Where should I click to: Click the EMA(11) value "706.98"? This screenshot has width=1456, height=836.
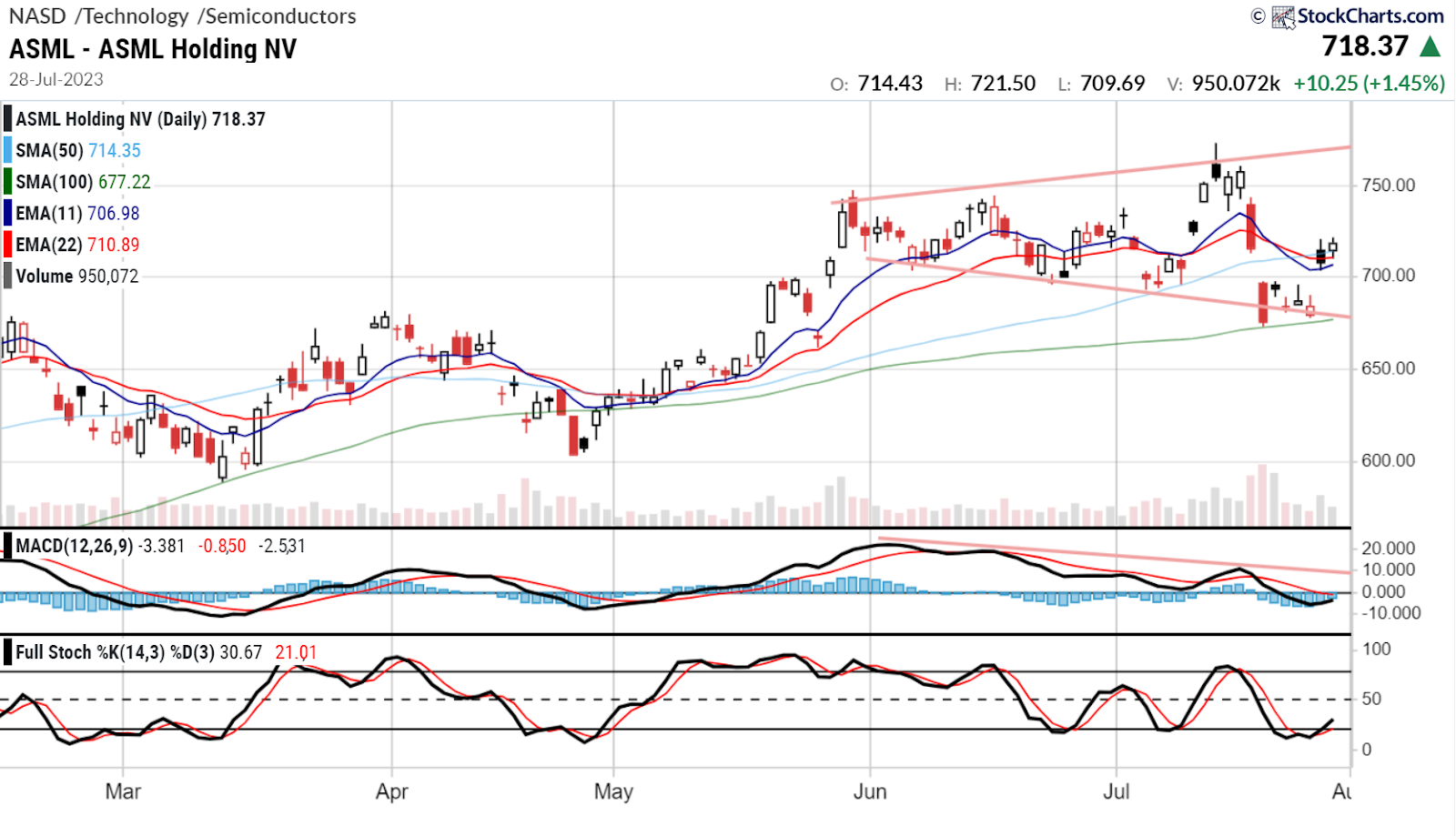(114, 214)
